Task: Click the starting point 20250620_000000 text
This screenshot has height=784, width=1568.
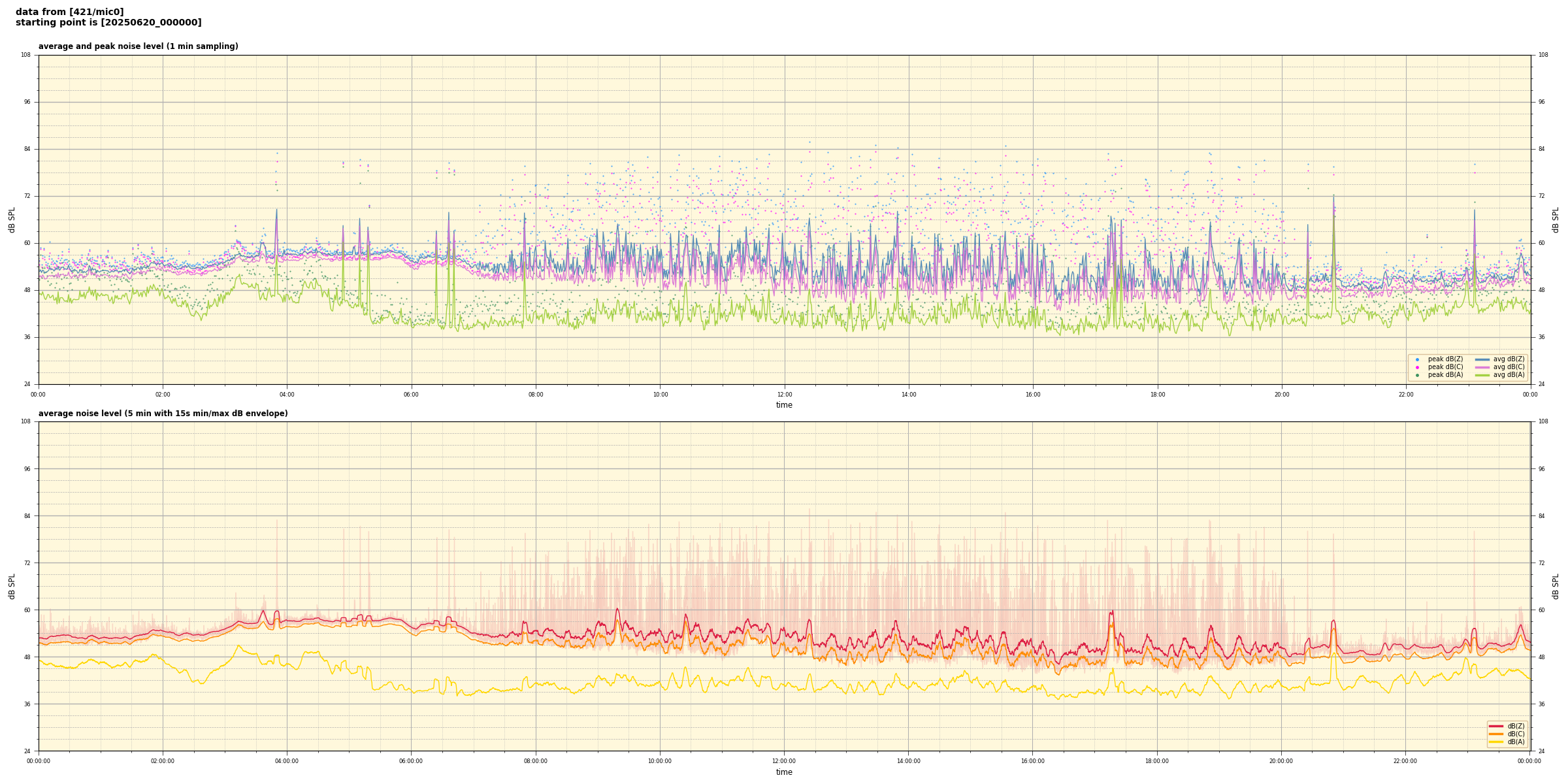Action: (108, 23)
